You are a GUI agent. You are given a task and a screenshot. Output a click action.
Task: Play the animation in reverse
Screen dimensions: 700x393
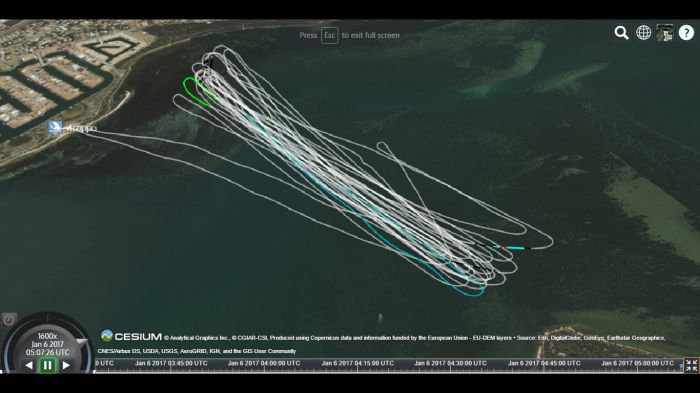[x=29, y=365]
